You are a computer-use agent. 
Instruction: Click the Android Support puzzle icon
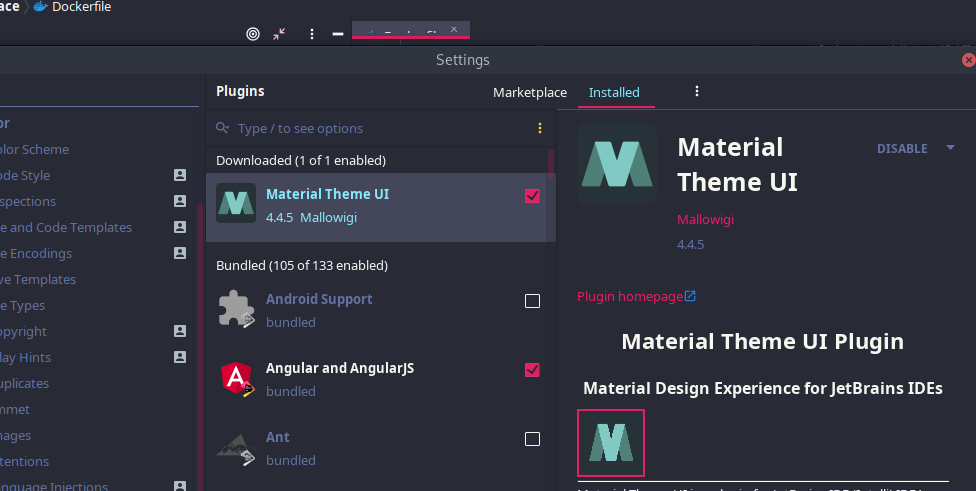point(237,309)
